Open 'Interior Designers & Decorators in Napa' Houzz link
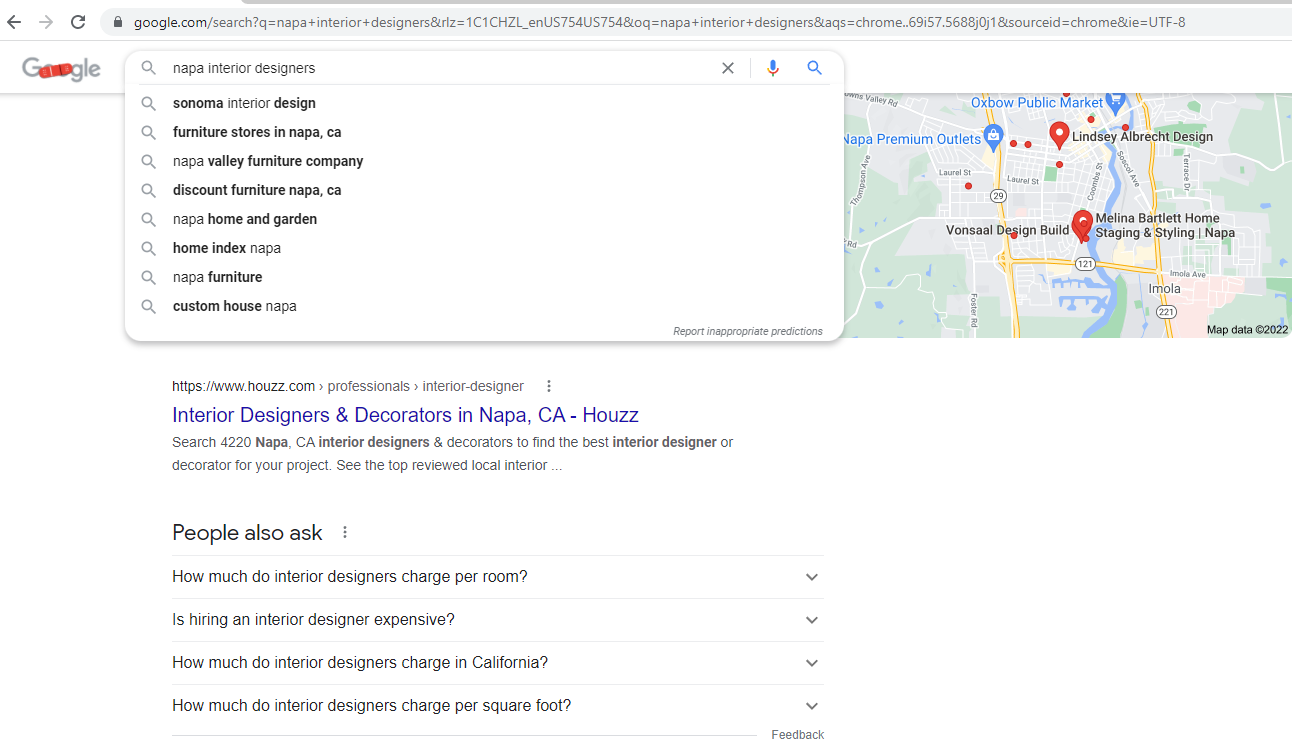Viewport: 1292px width, 751px height. (405, 415)
